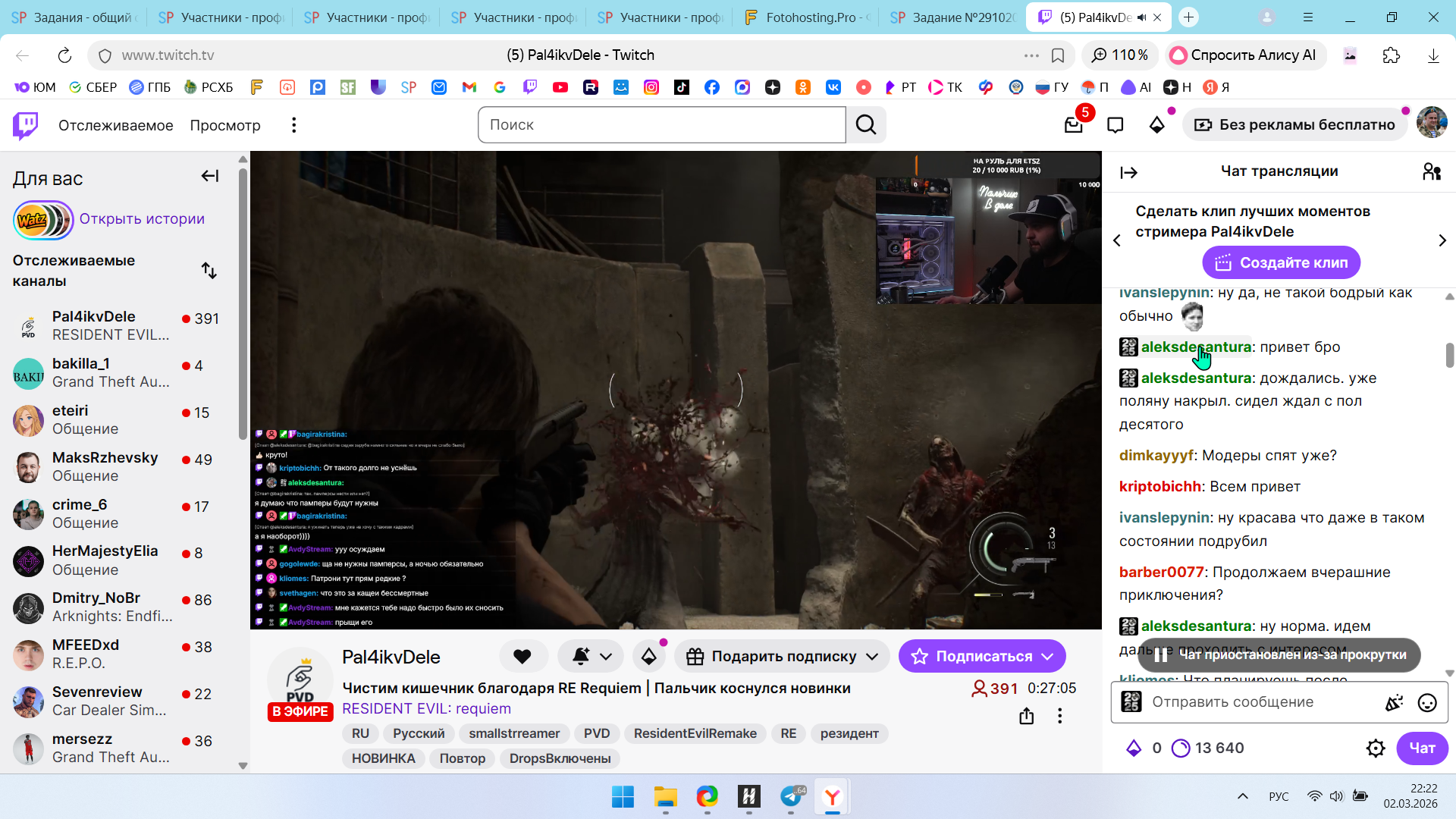
Task: Unfollow Pal4ikvDele with heart button
Action: click(x=522, y=657)
